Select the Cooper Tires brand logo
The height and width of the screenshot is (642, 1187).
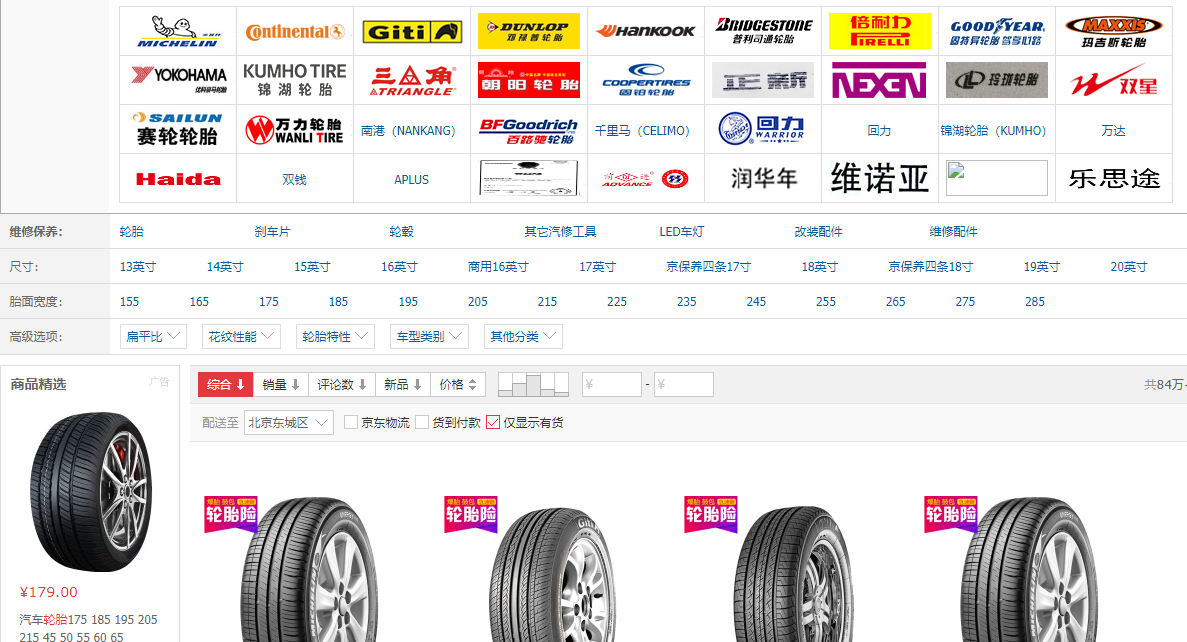point(646,79)
